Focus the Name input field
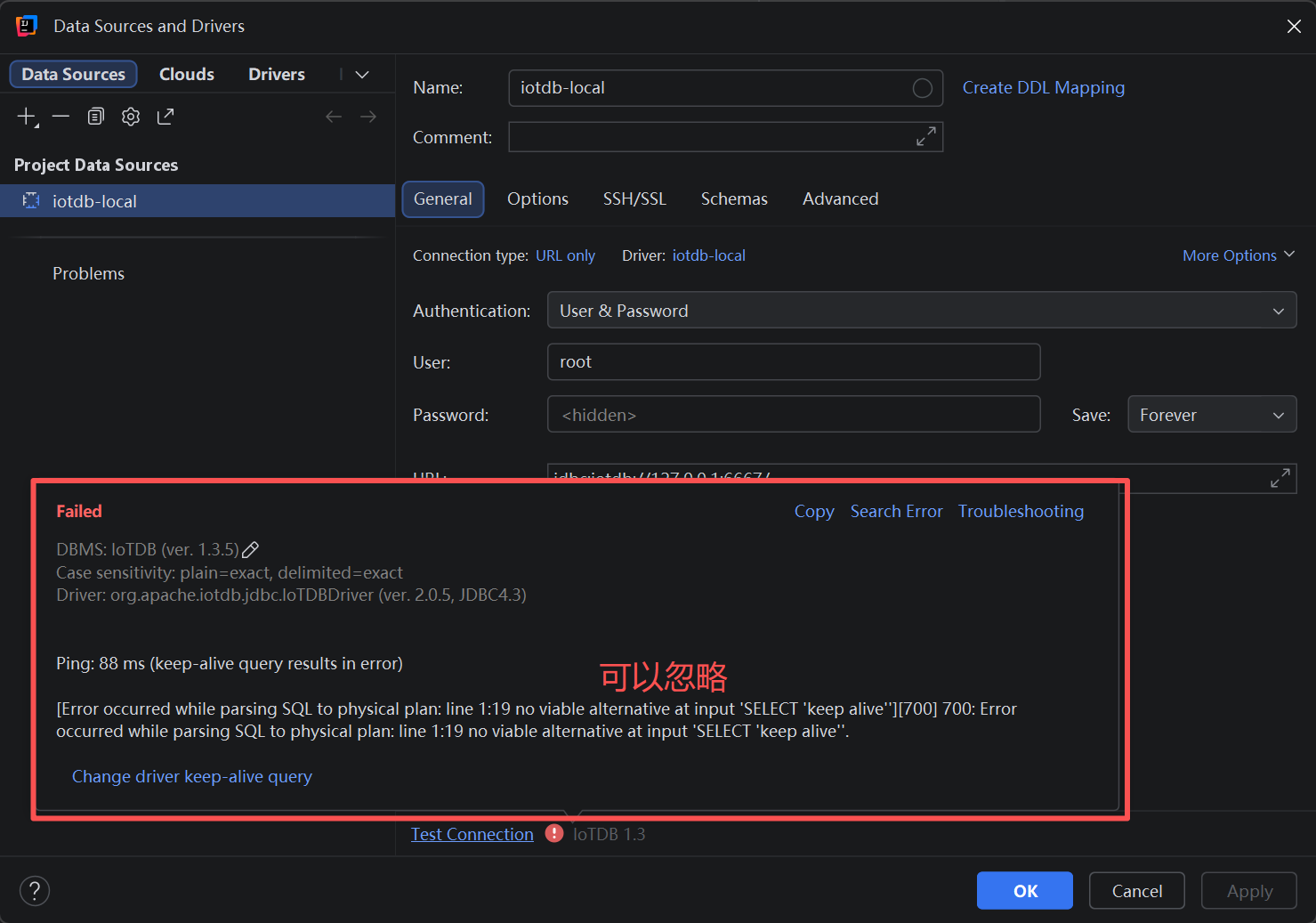 725,88
